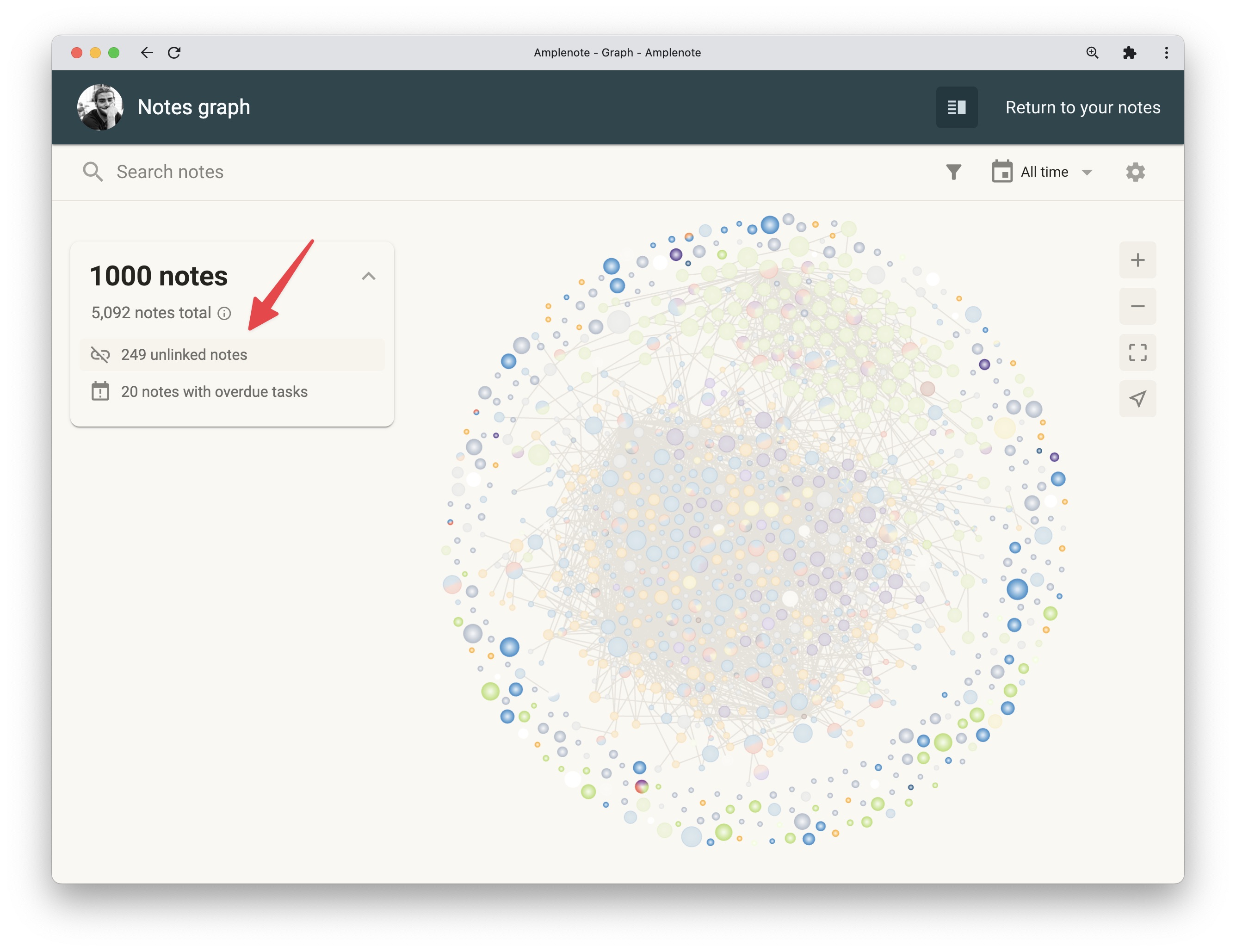Viewport: 1236px width, 952px height.
Task: Open the browser zoom magnifier icon
Action: point(1092,53)
